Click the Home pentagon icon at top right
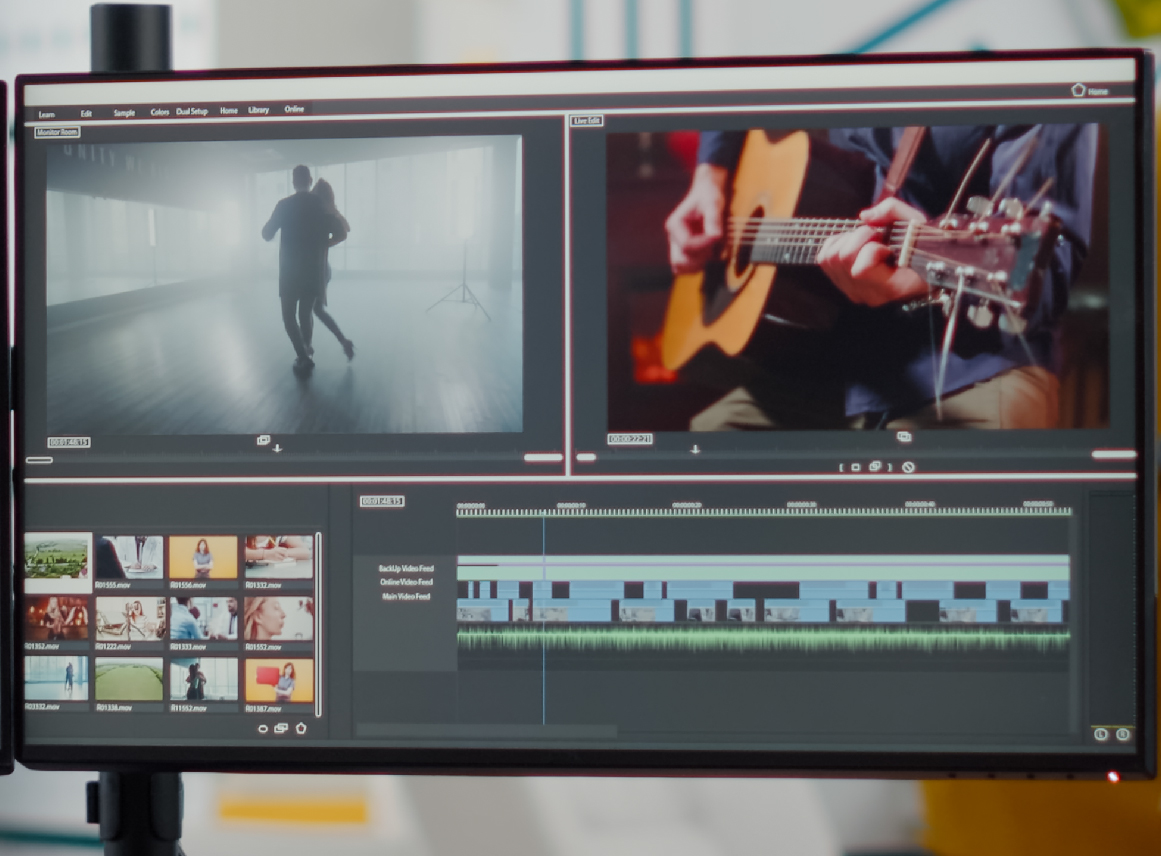The height and width of the screenshot is (856, 1161). point(1078,90)
